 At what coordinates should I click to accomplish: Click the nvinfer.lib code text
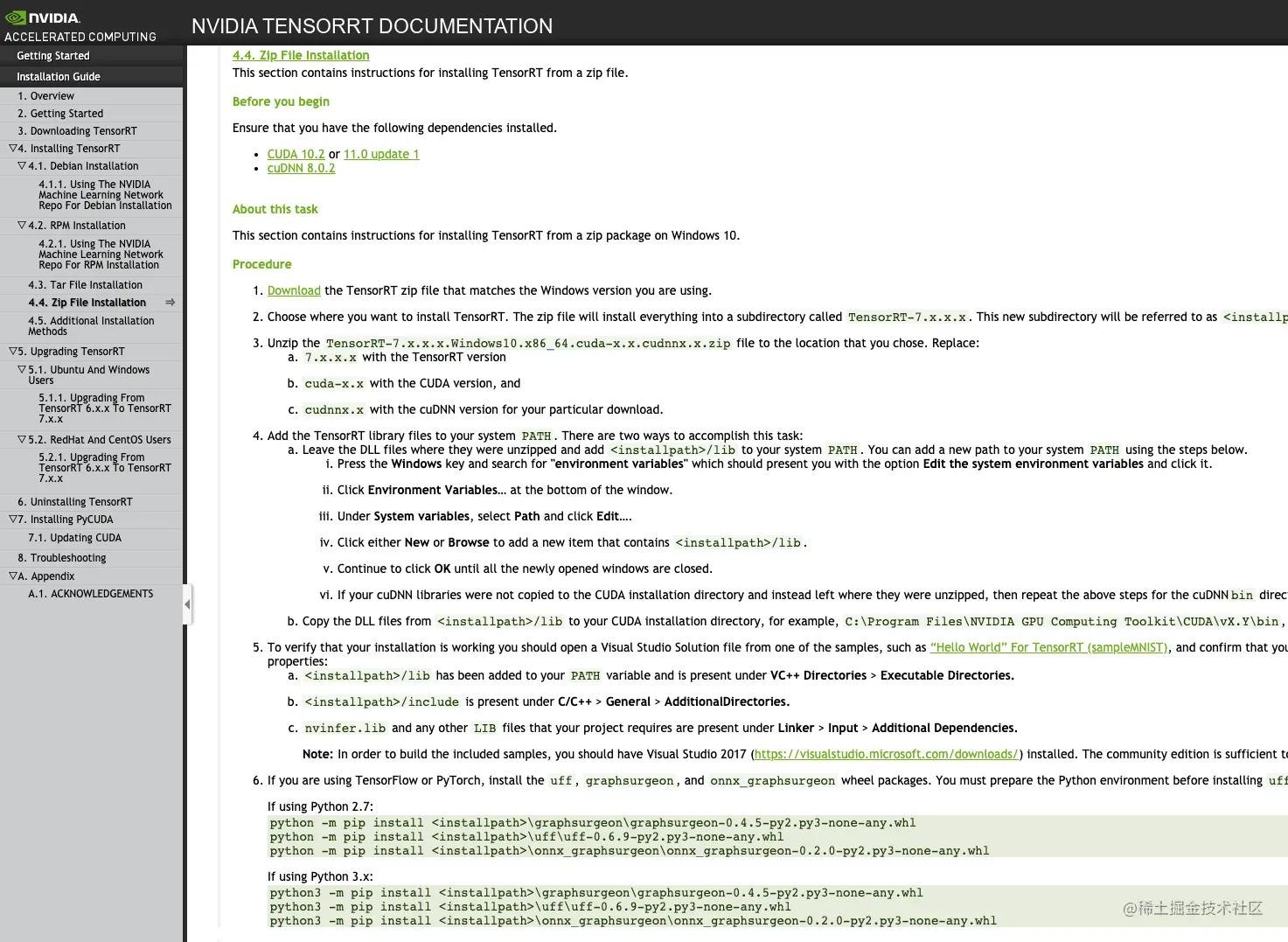(x=345, y=728)
